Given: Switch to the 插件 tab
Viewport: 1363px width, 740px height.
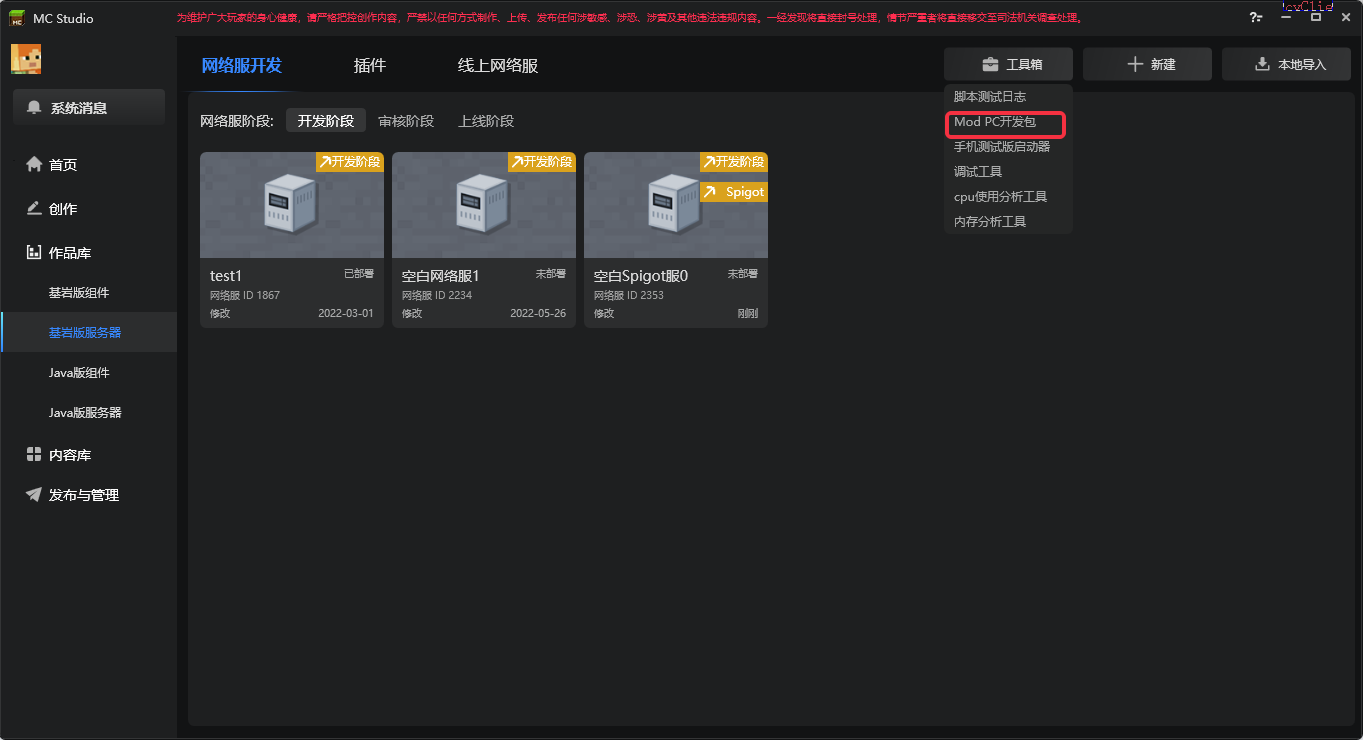Looking at the screenshot, I should tap(370, 65).
